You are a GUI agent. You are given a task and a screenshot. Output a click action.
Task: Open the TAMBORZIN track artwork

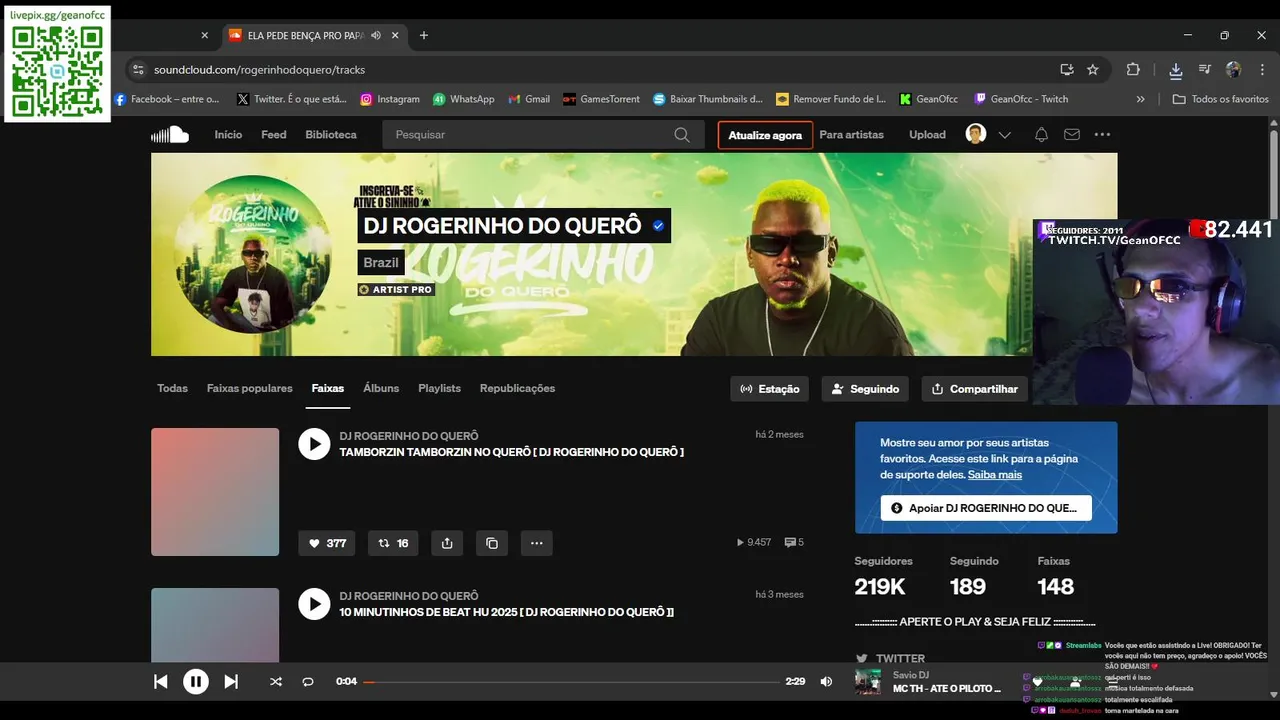click(x=215, y=492)
